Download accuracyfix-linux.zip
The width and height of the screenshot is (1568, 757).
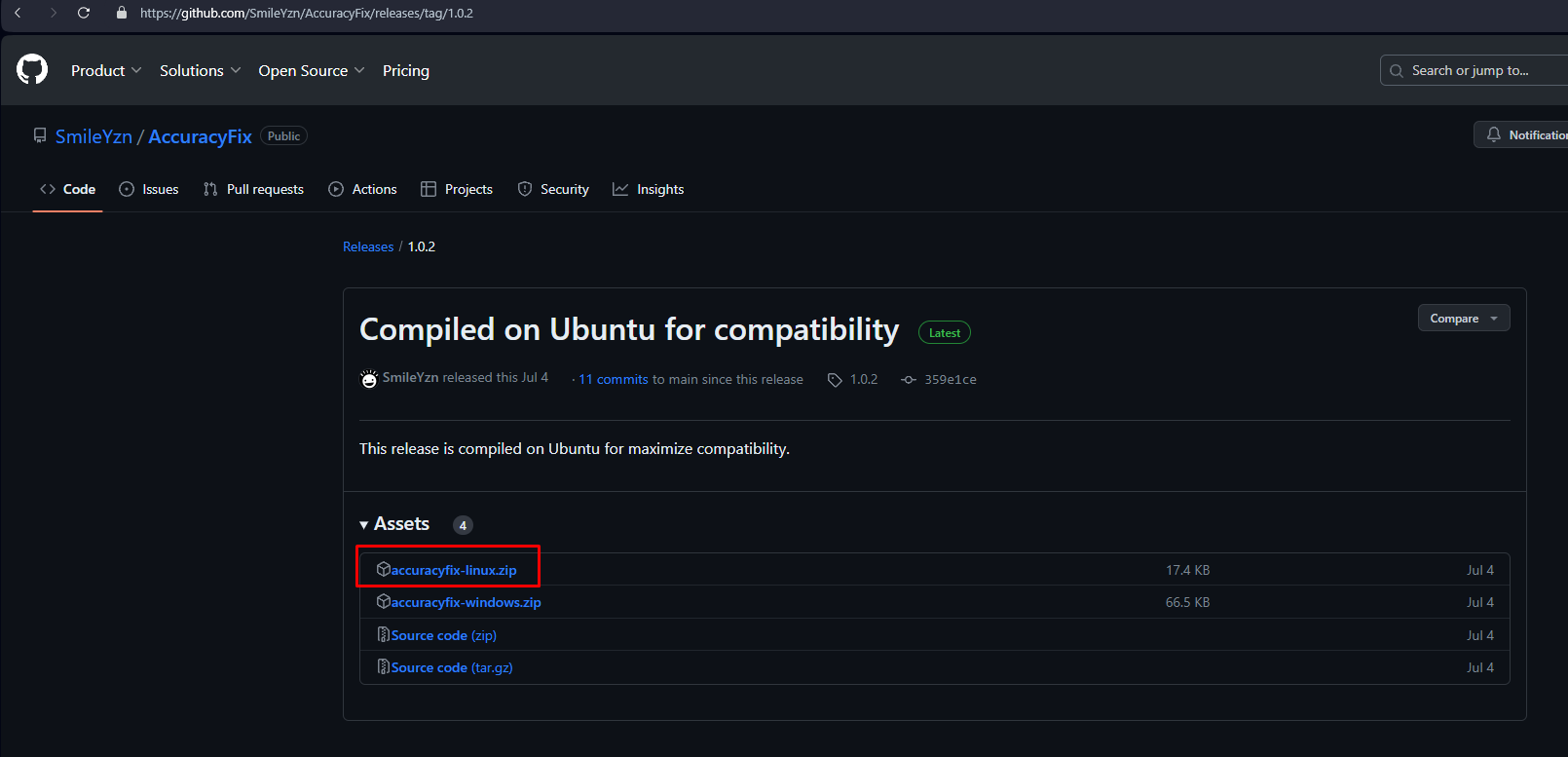point(454,570)
